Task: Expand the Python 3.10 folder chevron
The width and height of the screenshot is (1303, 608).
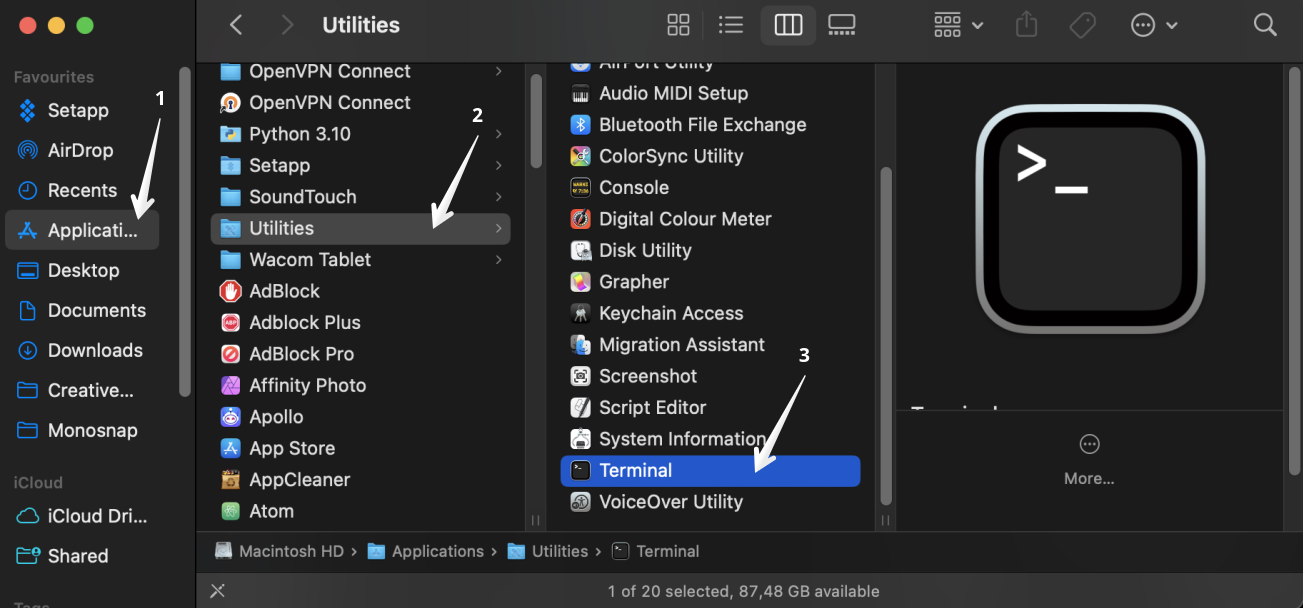Action: (x=498, y=134)
